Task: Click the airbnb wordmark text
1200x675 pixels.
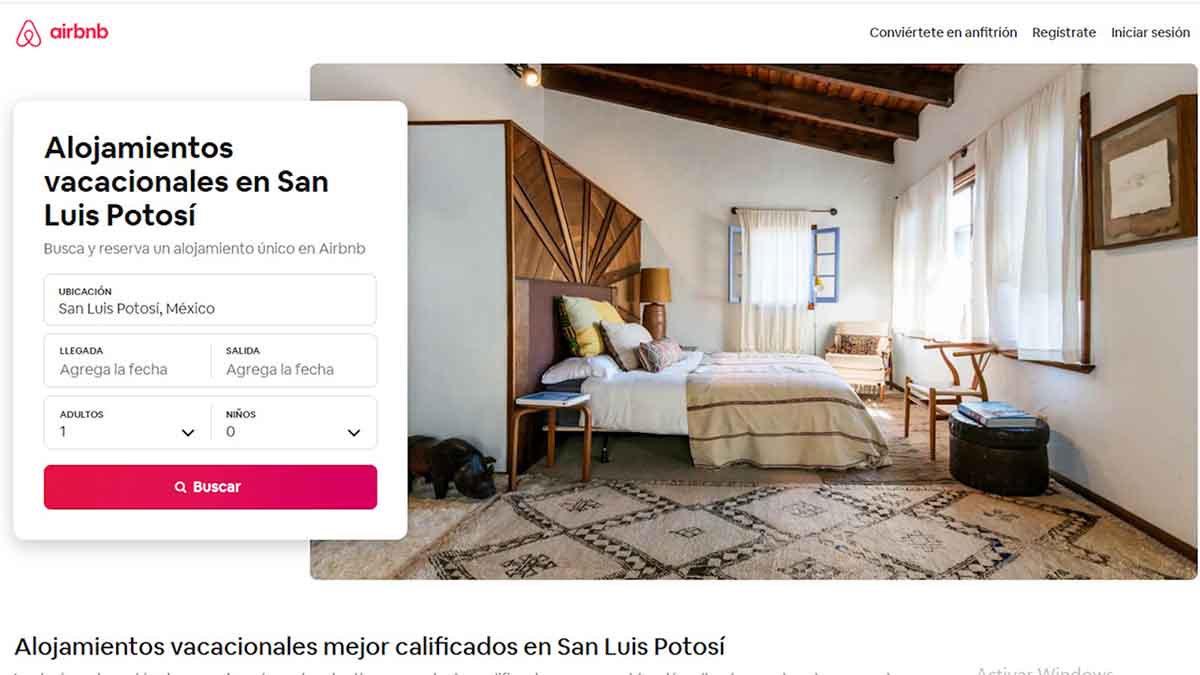Action: click(x=79, y=32)
